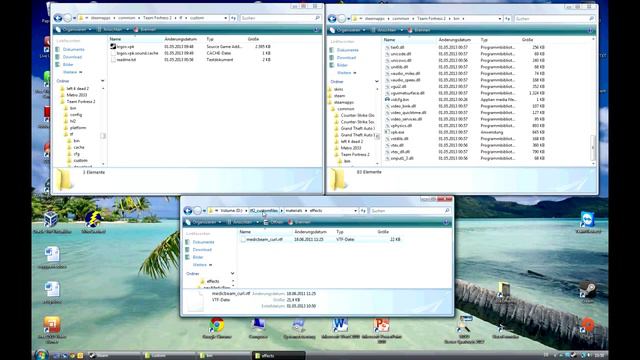Open the Windows Start orb
The height and width of the screenshot is (360, 640).
point(41,355)
